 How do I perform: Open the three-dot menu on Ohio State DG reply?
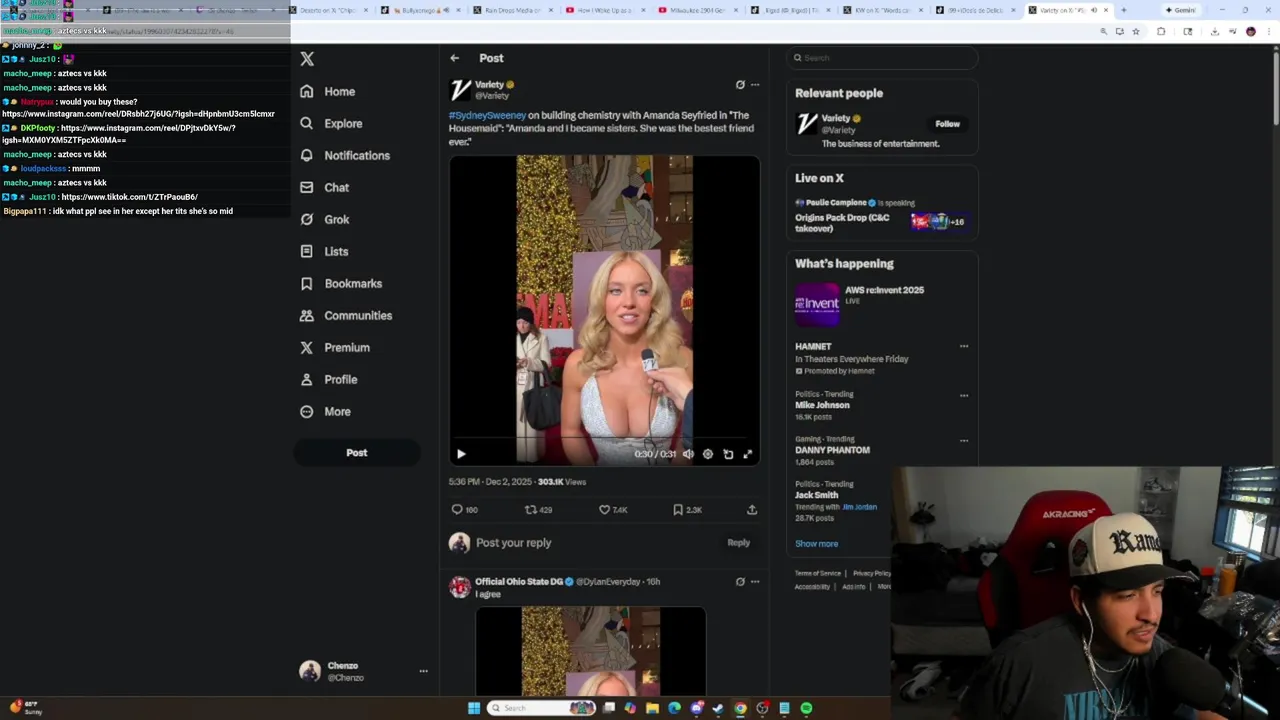755,581
